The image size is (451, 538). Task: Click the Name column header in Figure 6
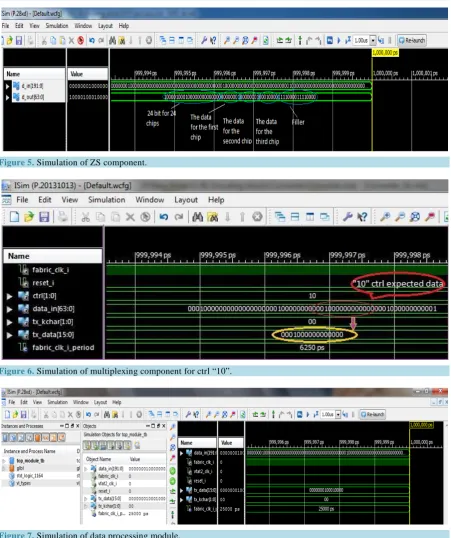pyautogui.click(x=53, y=256)
